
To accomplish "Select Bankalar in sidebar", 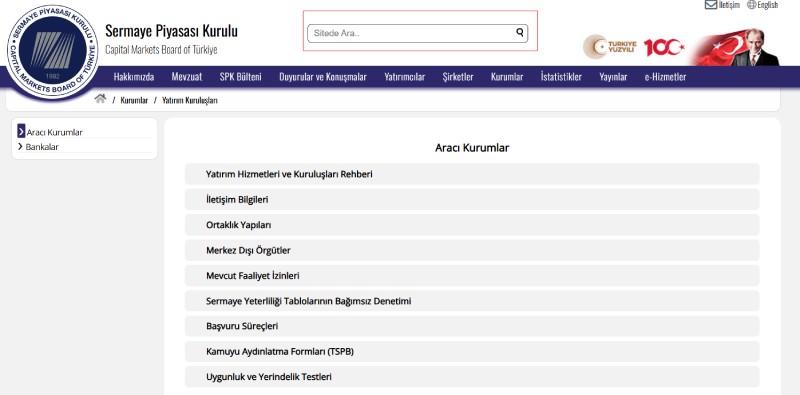I will click(x=42, y=147).
